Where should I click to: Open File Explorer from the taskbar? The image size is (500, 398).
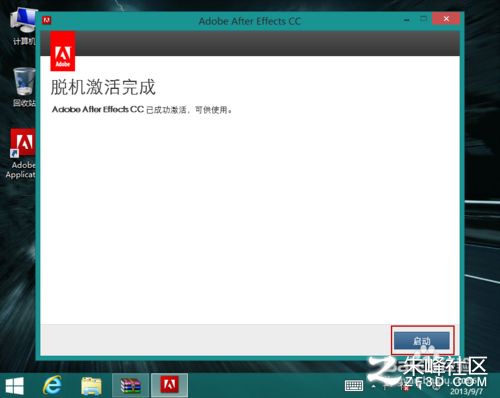[x=91, y=386]
